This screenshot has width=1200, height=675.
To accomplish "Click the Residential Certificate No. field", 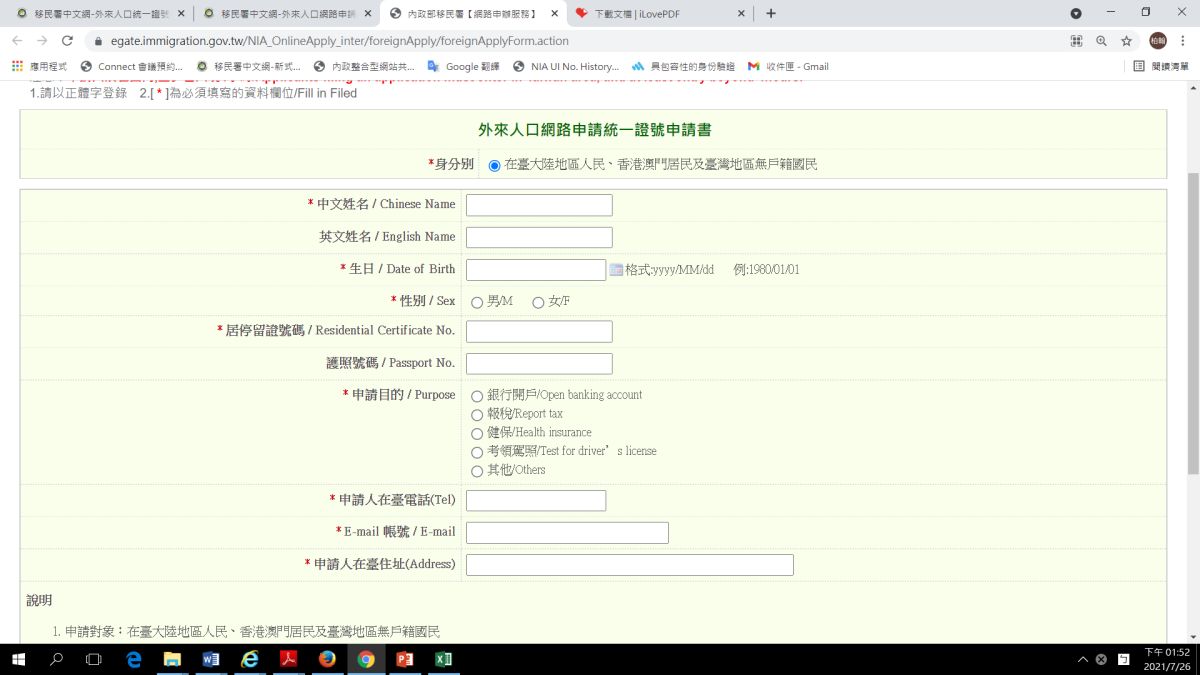I will [539, 332].
